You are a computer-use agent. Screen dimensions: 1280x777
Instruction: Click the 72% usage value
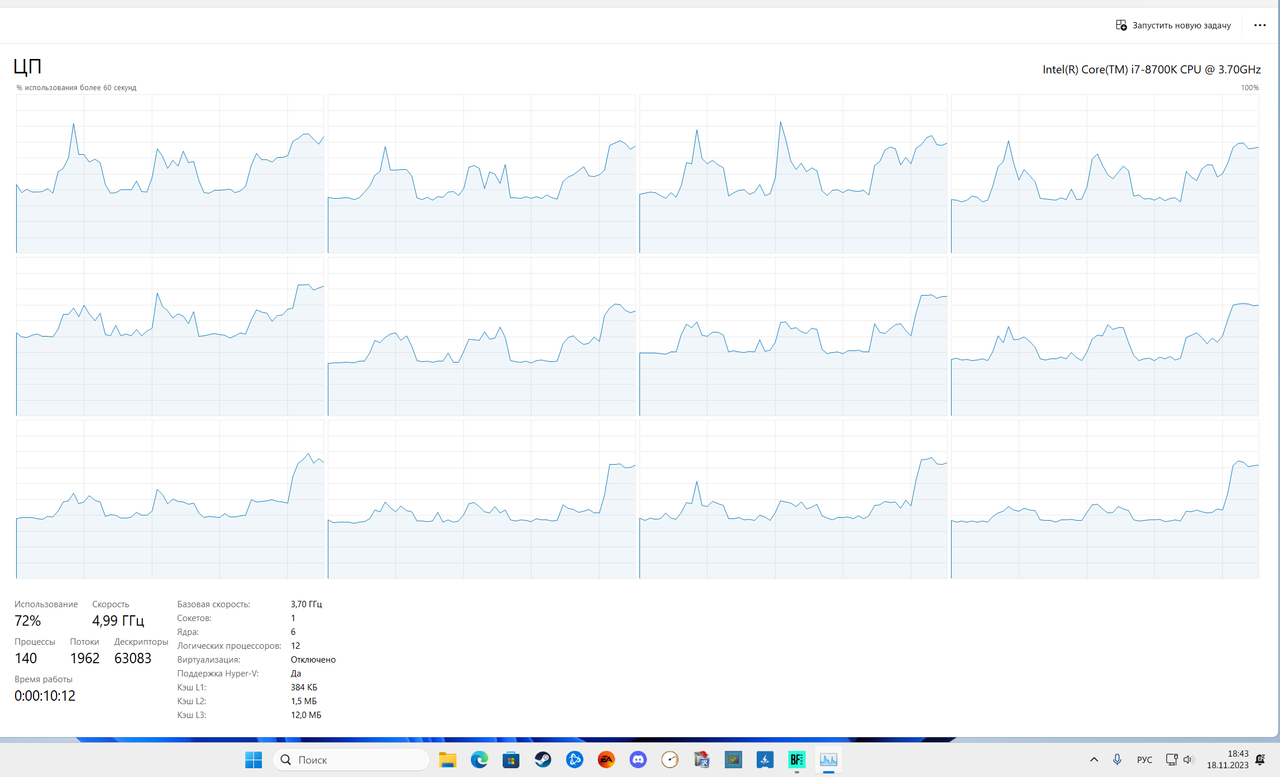(28, 621)
